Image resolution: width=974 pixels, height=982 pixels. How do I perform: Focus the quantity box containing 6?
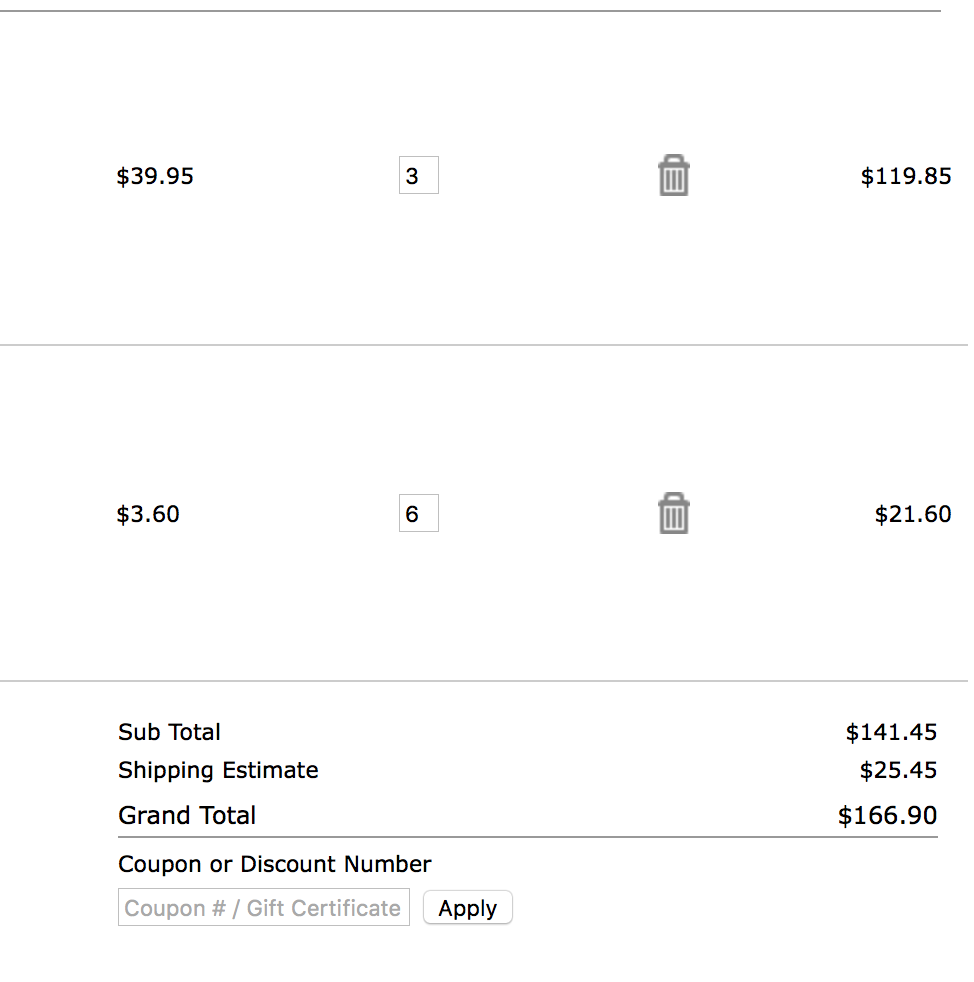point(418,513)
